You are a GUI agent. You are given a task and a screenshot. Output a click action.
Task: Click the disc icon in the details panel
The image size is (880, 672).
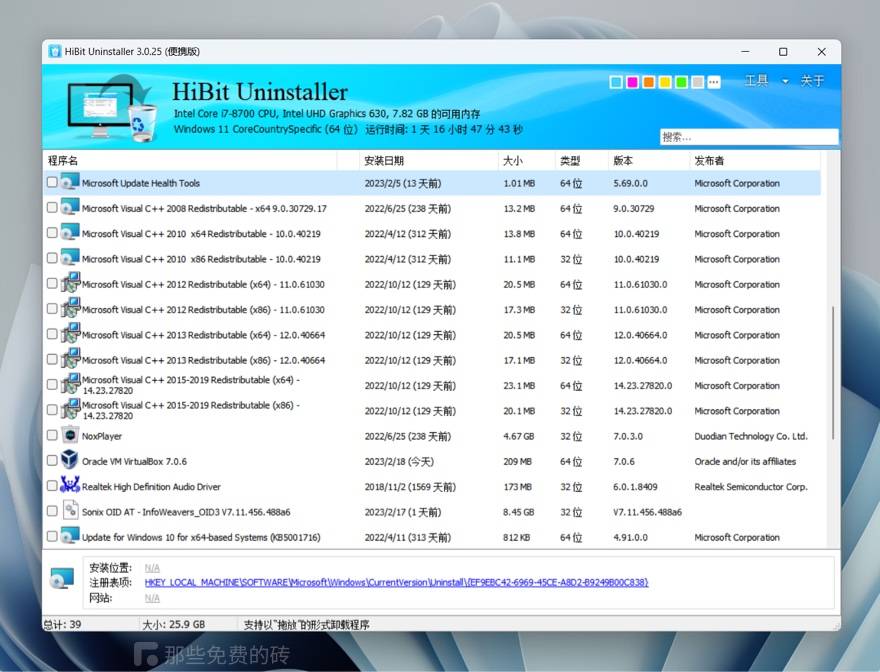tap(62, 576)
